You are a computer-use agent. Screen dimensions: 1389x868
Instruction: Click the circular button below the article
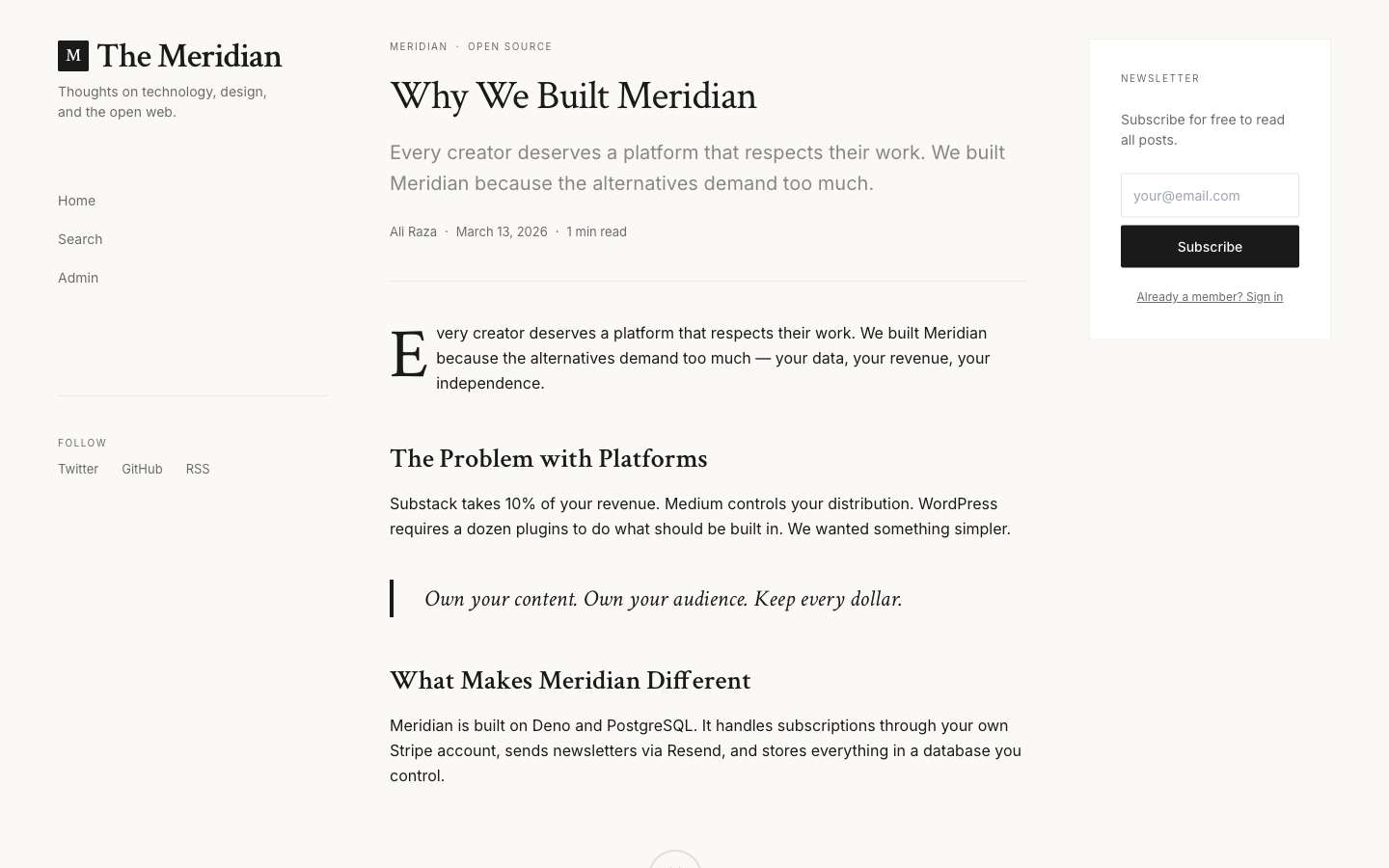coord(675,860)
